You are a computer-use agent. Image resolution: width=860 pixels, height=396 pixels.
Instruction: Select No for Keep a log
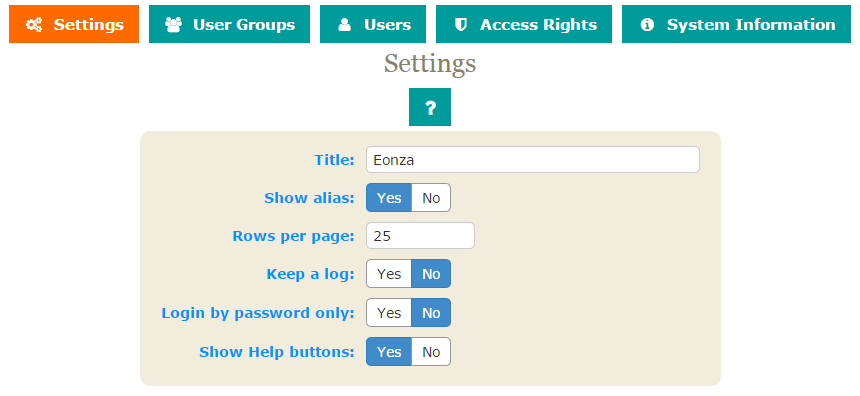431,274
